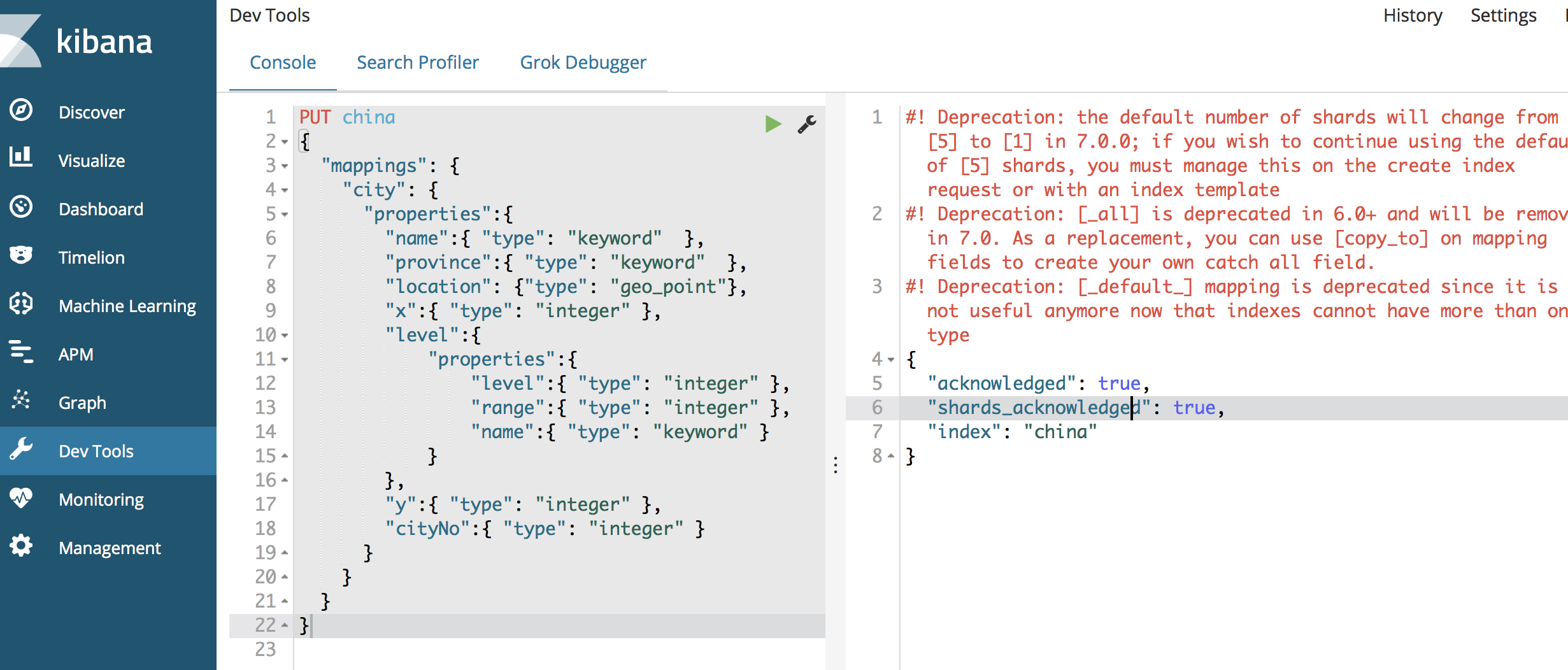Viewport: 1568px width, 670px height.
Task: Click the Dev Tools page title
Action: 269,15
